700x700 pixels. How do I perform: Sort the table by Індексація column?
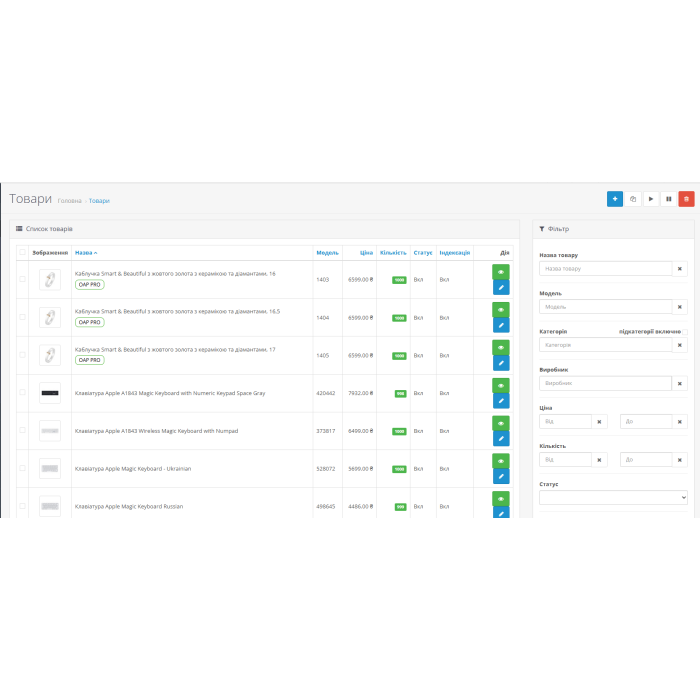point(454,253)
